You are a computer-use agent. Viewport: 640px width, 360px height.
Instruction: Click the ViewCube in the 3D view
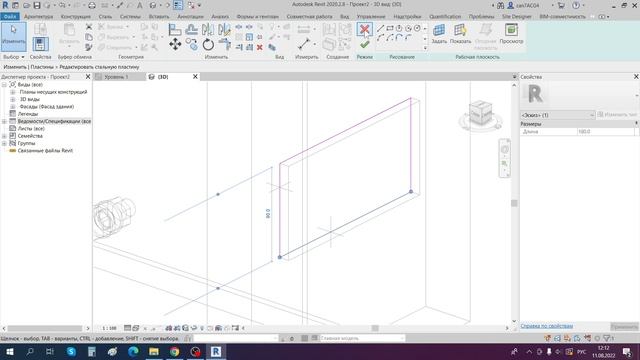click(x=480, y=114)
